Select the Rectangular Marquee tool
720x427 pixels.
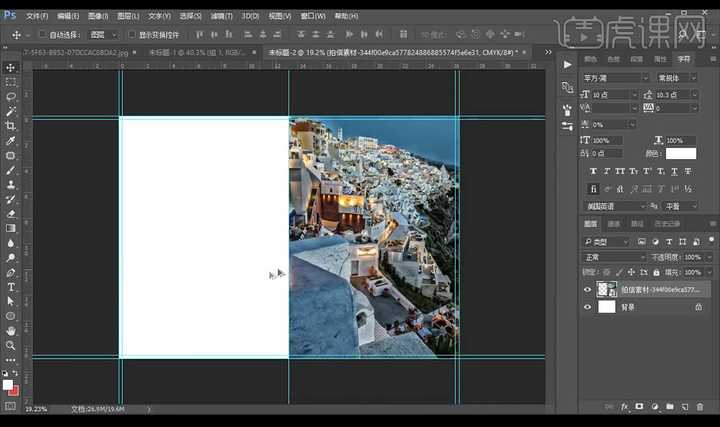tap(11, 82)
